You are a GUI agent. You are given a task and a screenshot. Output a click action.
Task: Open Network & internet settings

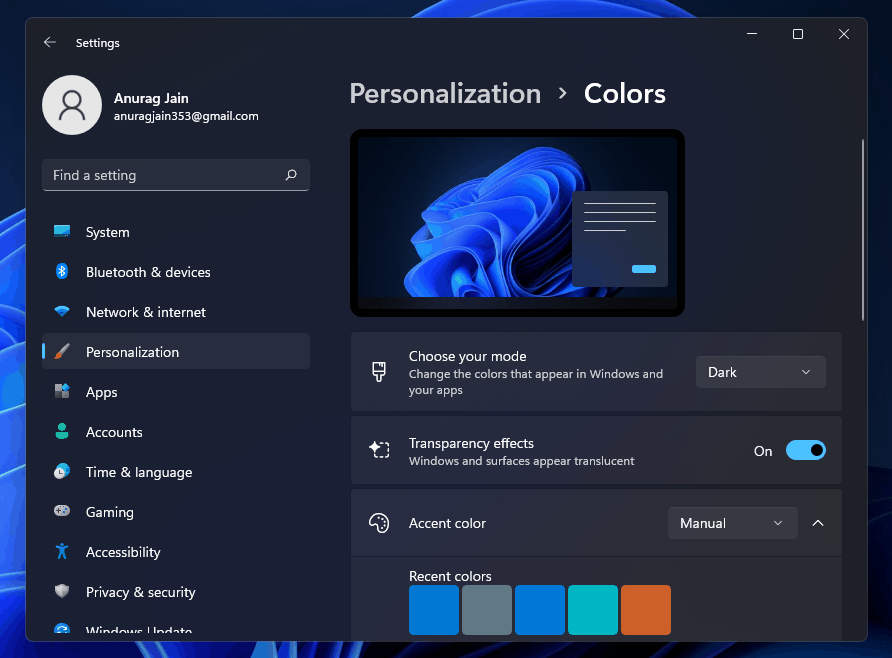(x=176, y=312)
